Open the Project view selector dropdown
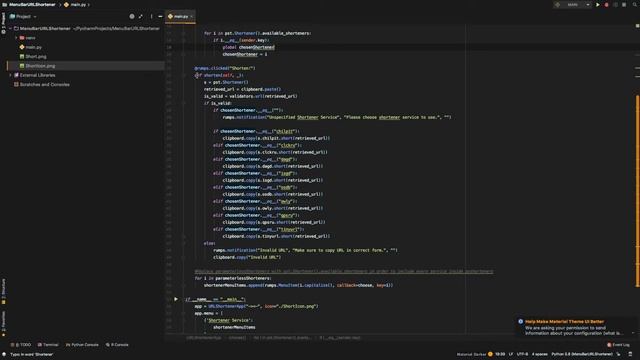640x360 pixels. click(x=23, y=16)
